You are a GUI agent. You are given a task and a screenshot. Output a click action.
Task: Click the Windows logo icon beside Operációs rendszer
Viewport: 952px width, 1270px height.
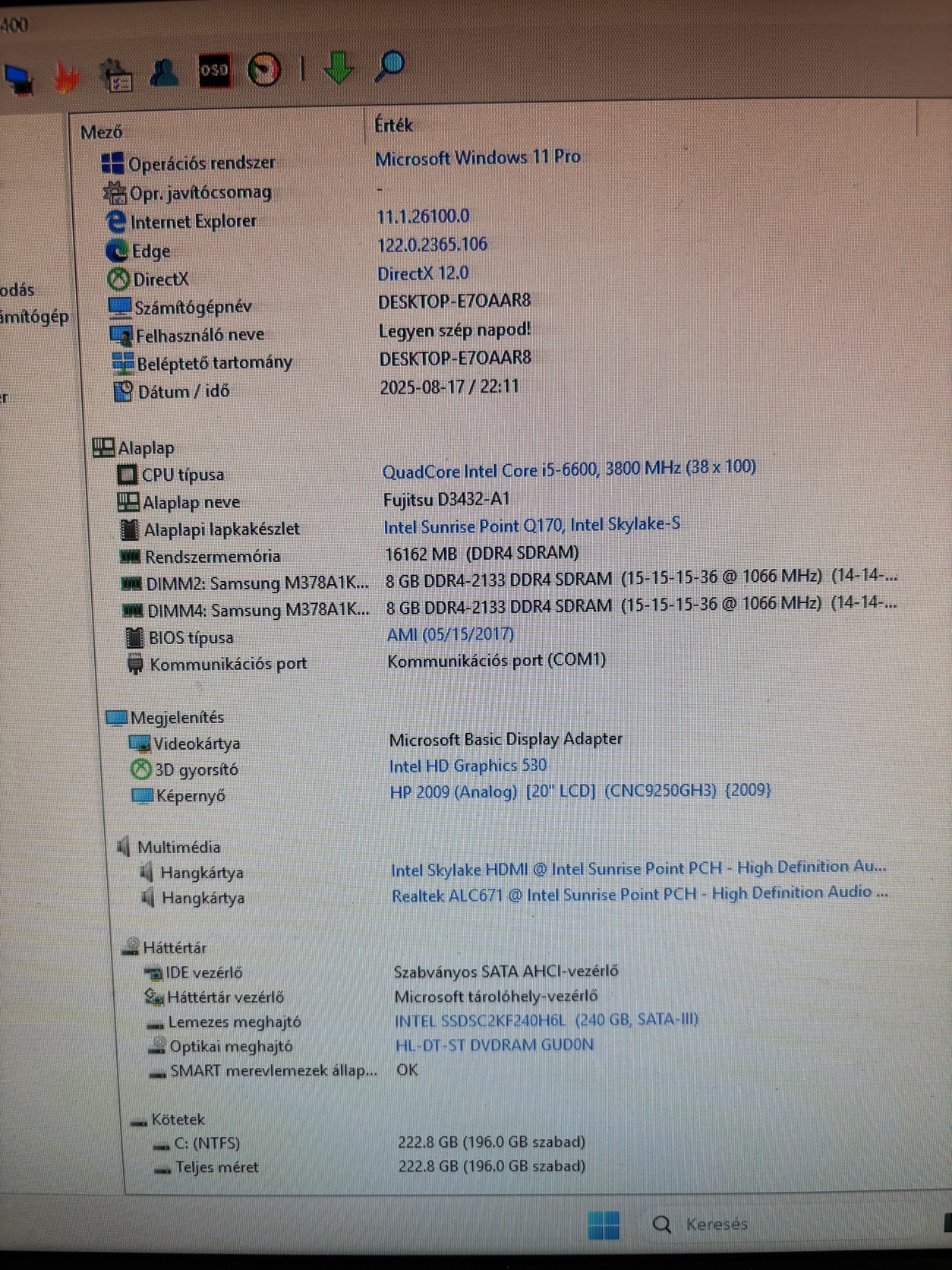pyautogui.click(x=112, y=163)
